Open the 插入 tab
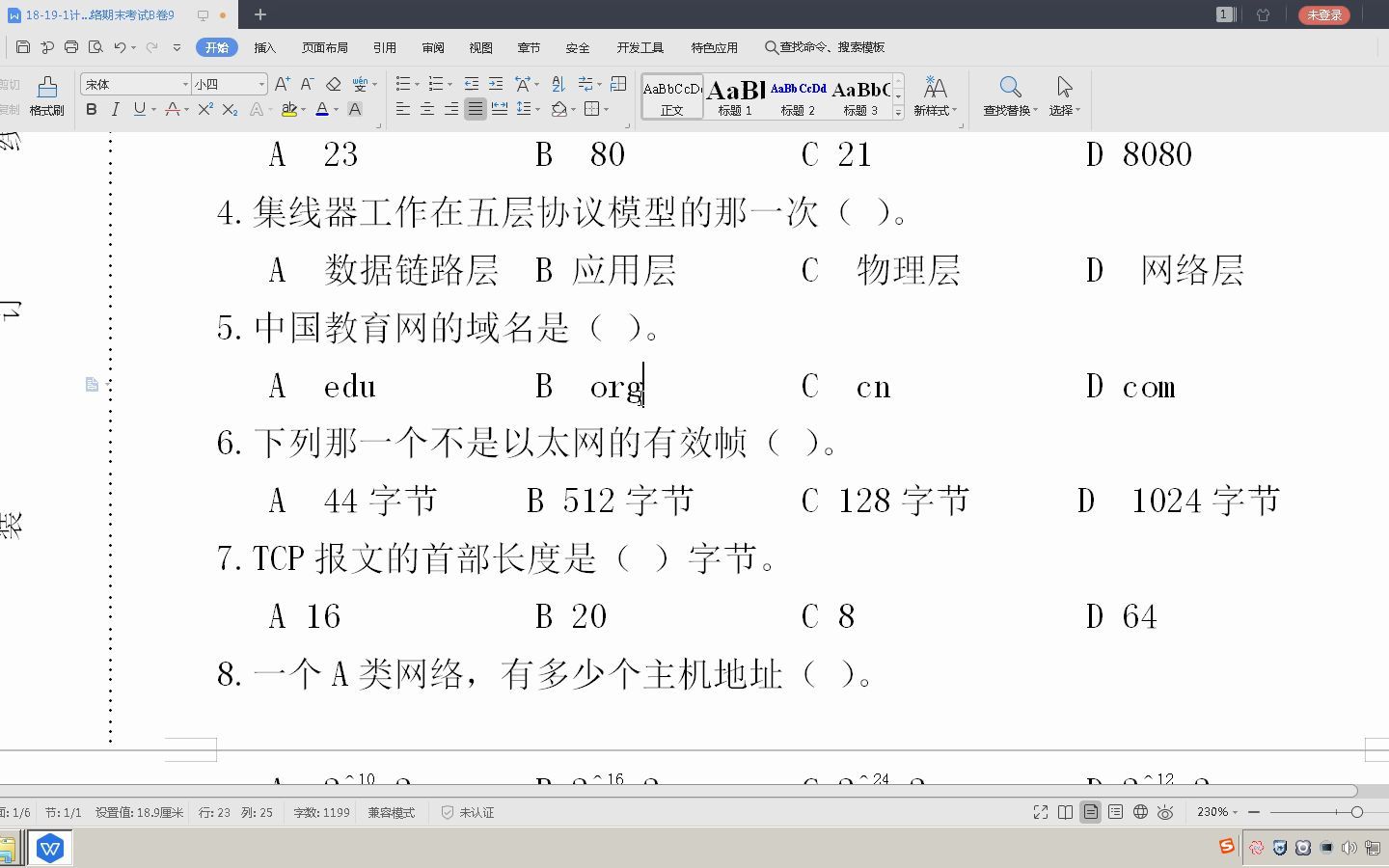1389x868 pixels. pyautogui.click(x=264, y=47)
